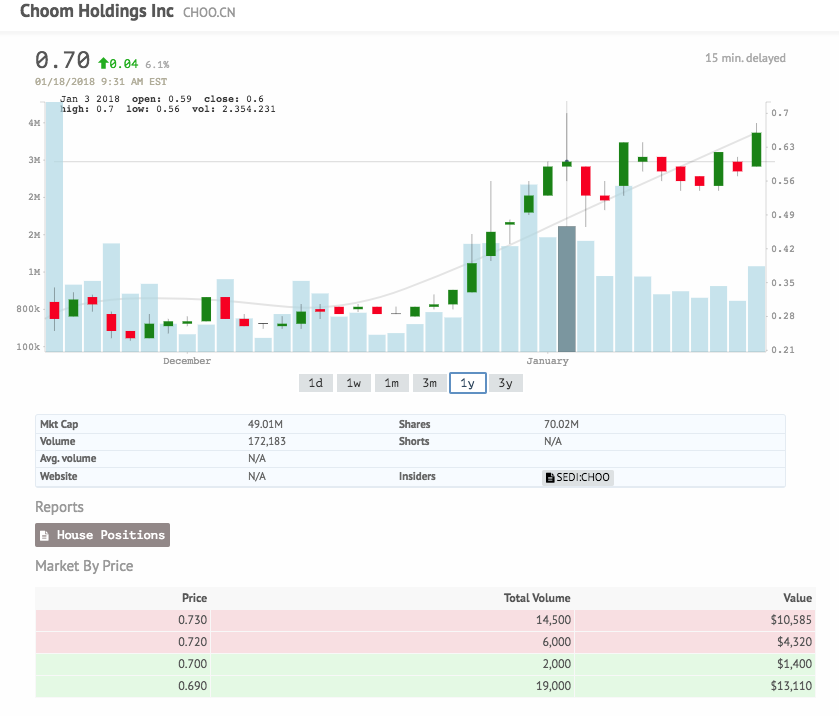Set chart range to 3m
Screen dimensions: 839x716
429,383
